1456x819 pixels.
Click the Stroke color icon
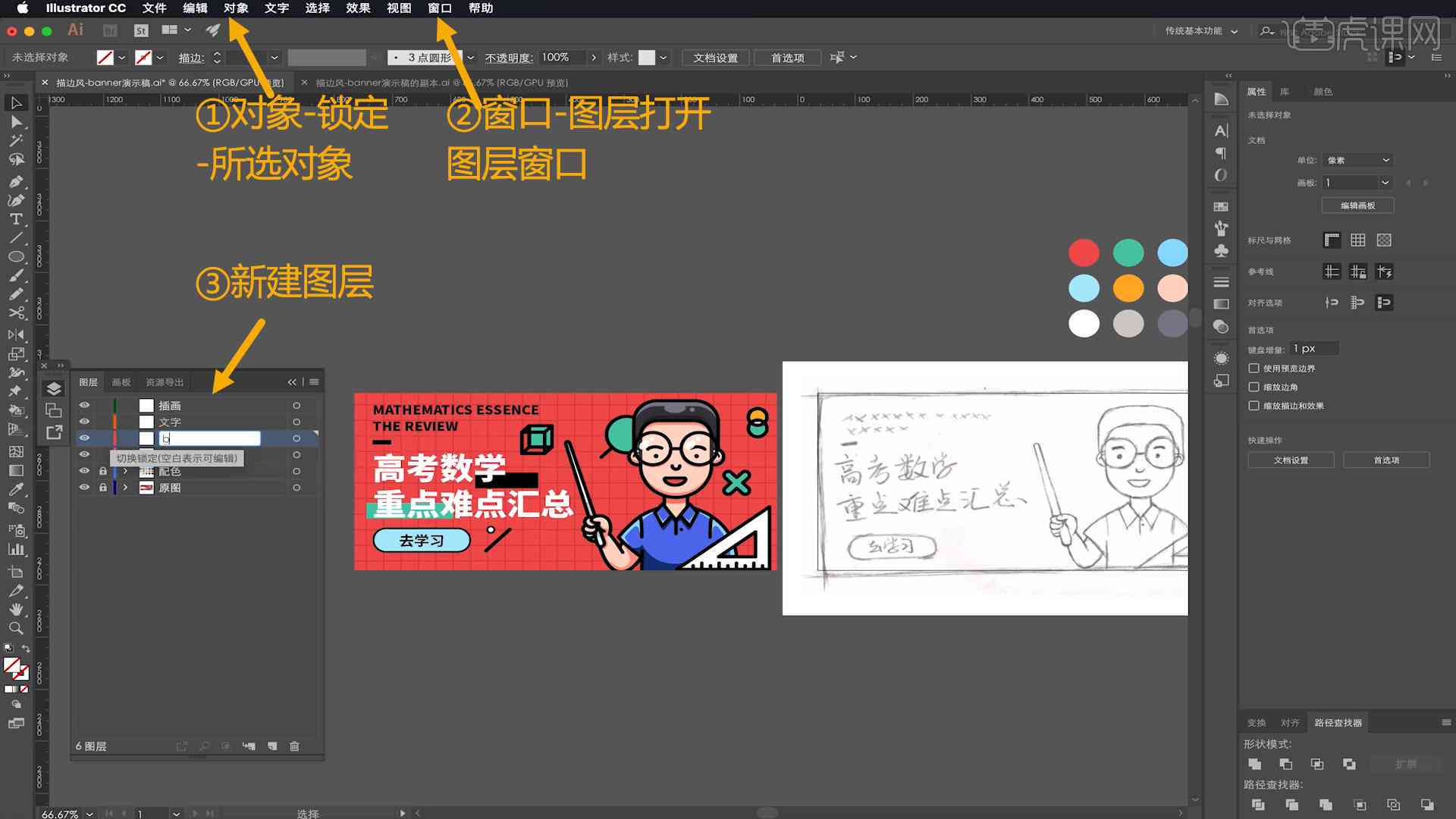[x=145, y=57]
